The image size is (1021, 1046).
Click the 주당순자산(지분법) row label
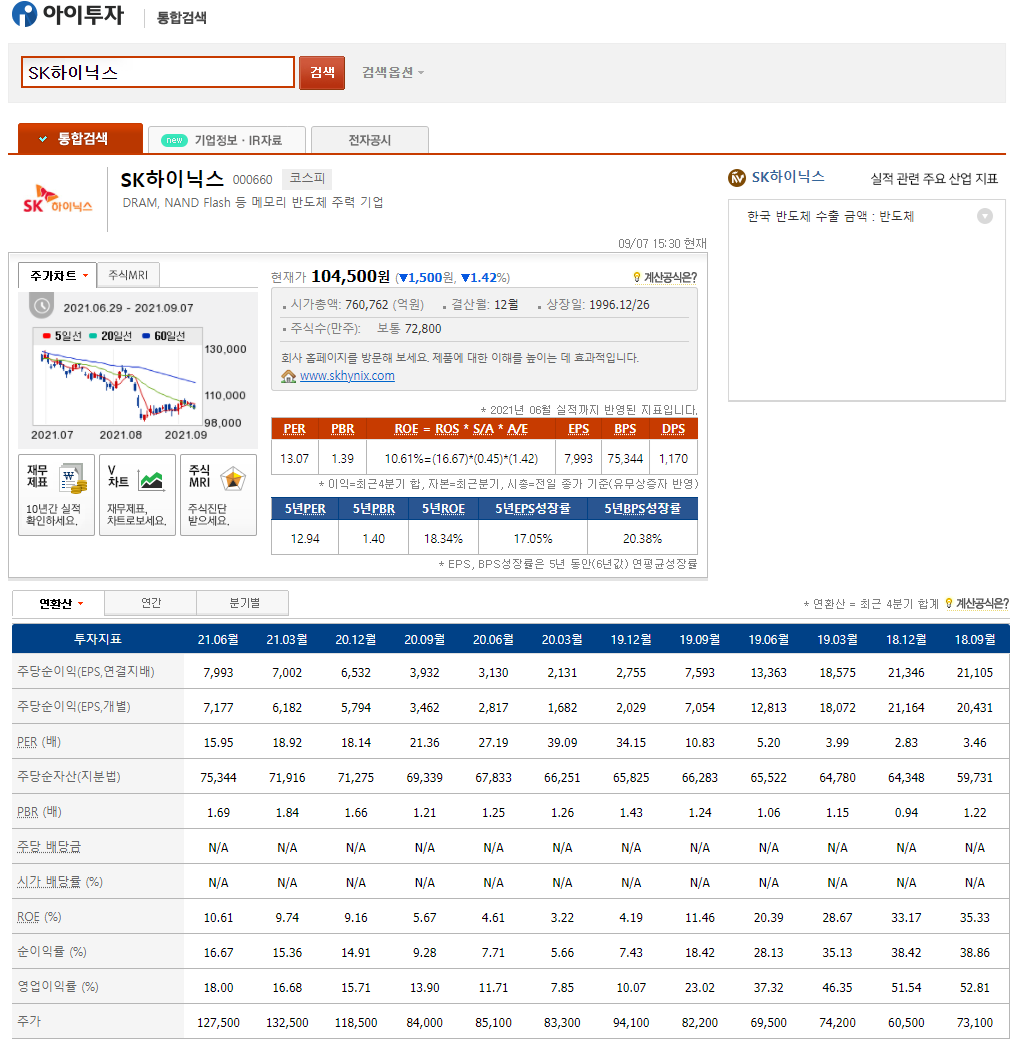pyautogui.click(x=69, y=776)
